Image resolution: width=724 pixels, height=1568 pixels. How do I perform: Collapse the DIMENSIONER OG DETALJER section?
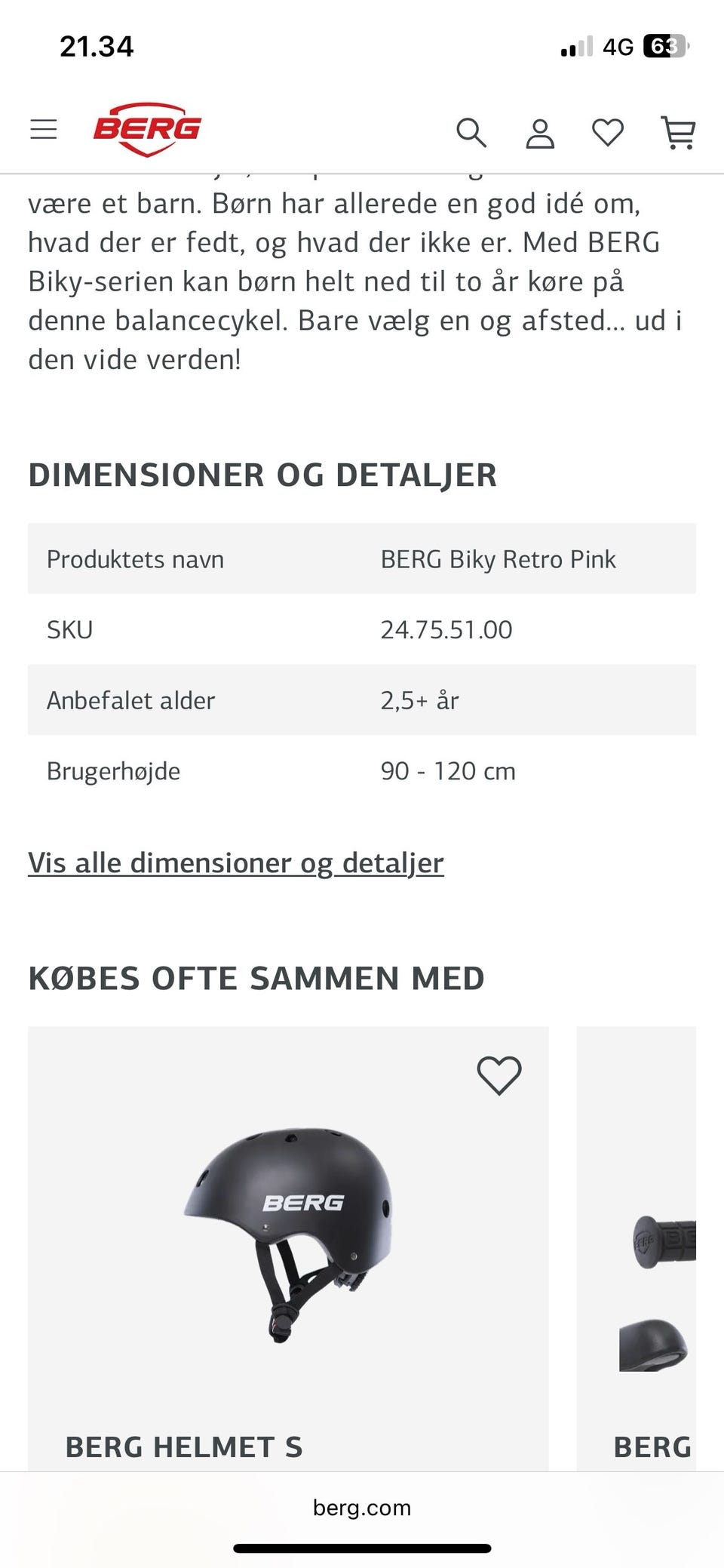(x=262, y=475)
